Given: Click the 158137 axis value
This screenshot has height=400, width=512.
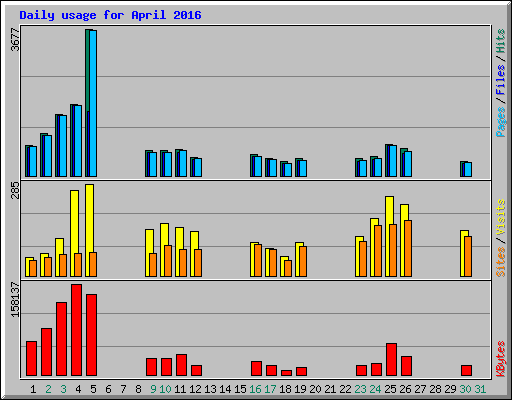Looking at the screenshot, I should coord(15,299).
